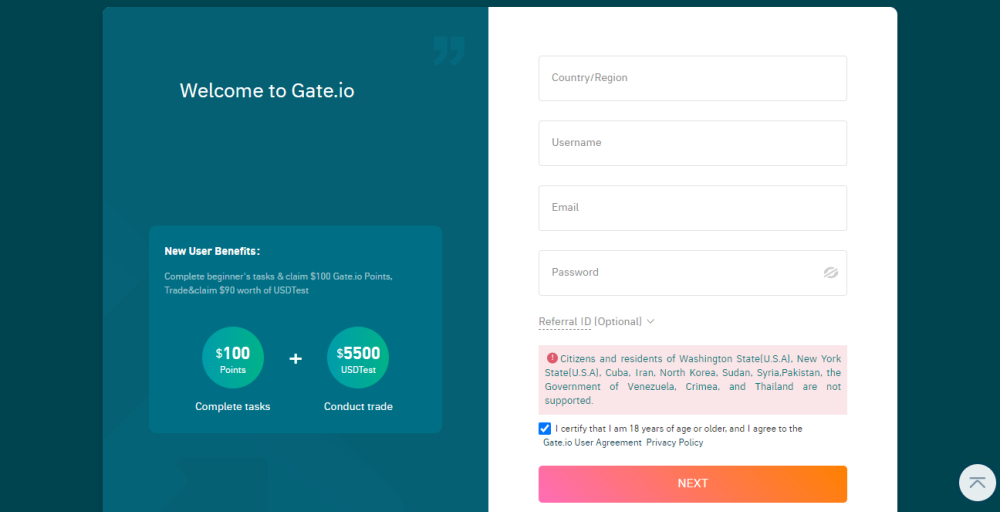Click the scroll-to-top arrow button
Screen dimensions: 1000x512
point(977,483)
